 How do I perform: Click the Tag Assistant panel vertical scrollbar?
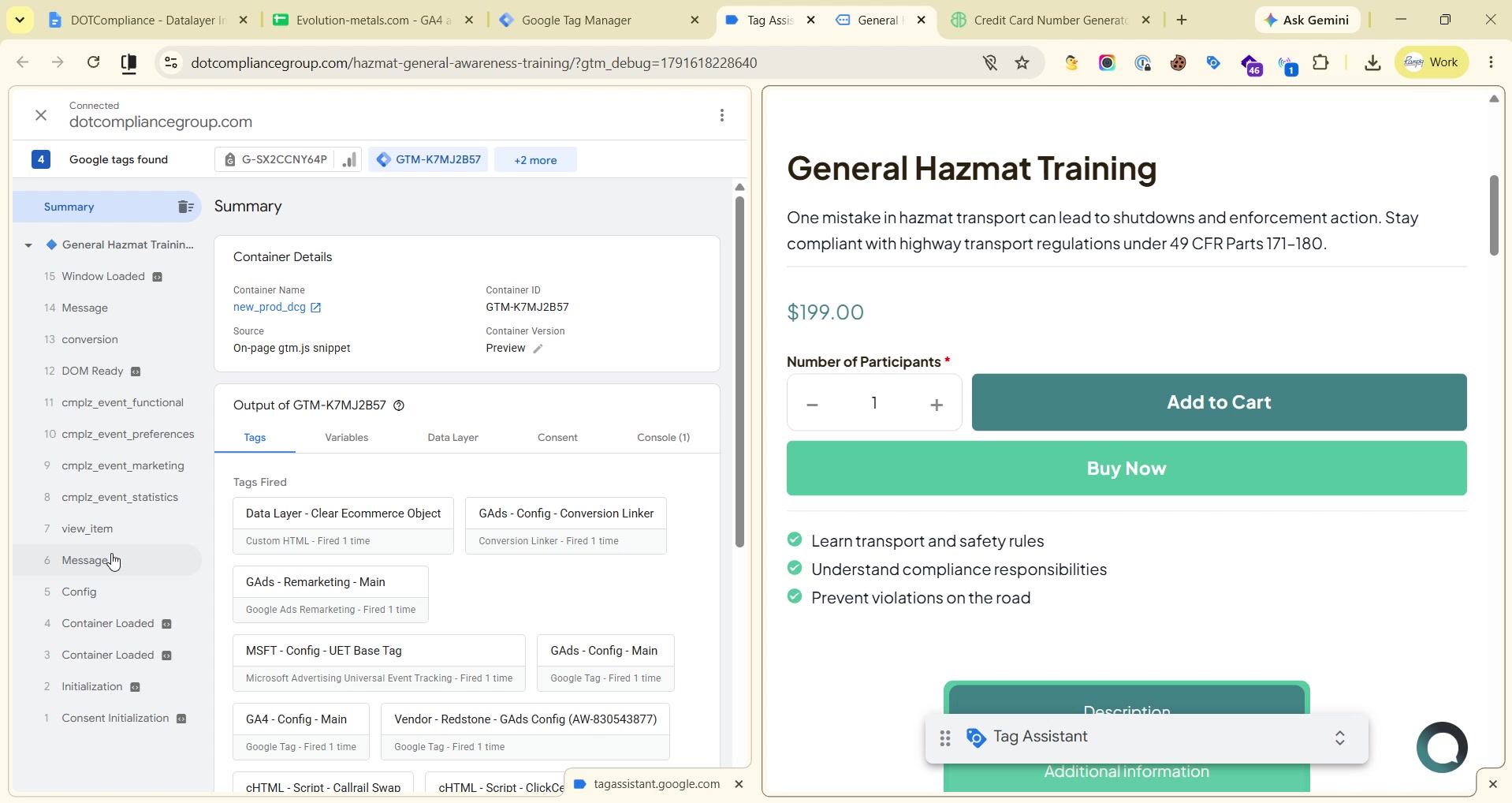(x=739, y=372)
